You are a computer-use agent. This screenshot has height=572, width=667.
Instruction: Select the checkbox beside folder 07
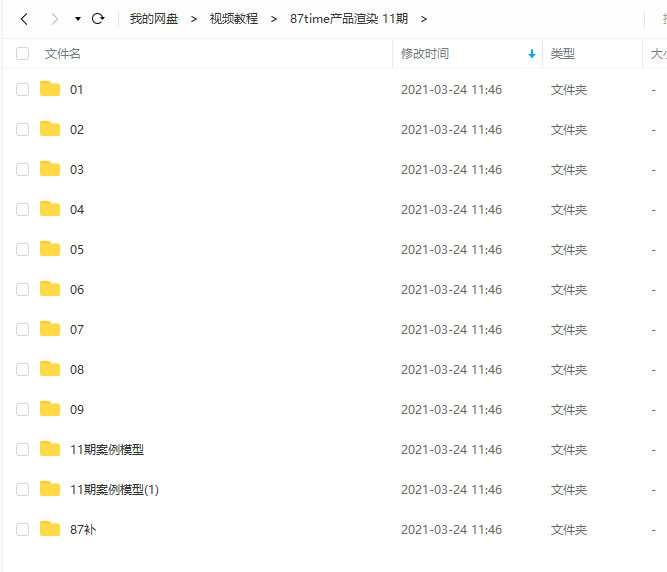click(23, 330)
